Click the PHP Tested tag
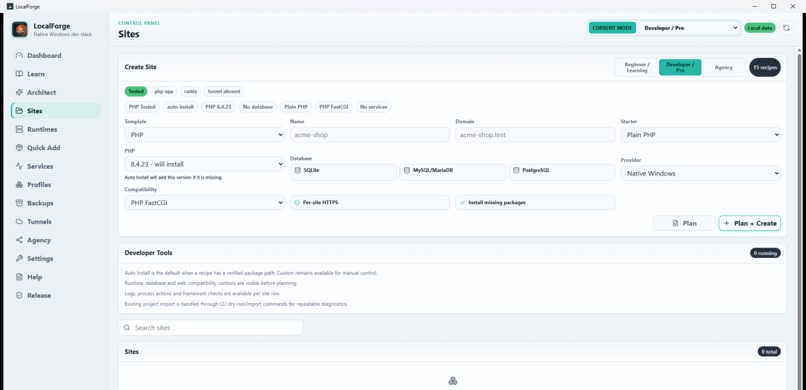Screen dimensions: 806x390 coord(142,107)
